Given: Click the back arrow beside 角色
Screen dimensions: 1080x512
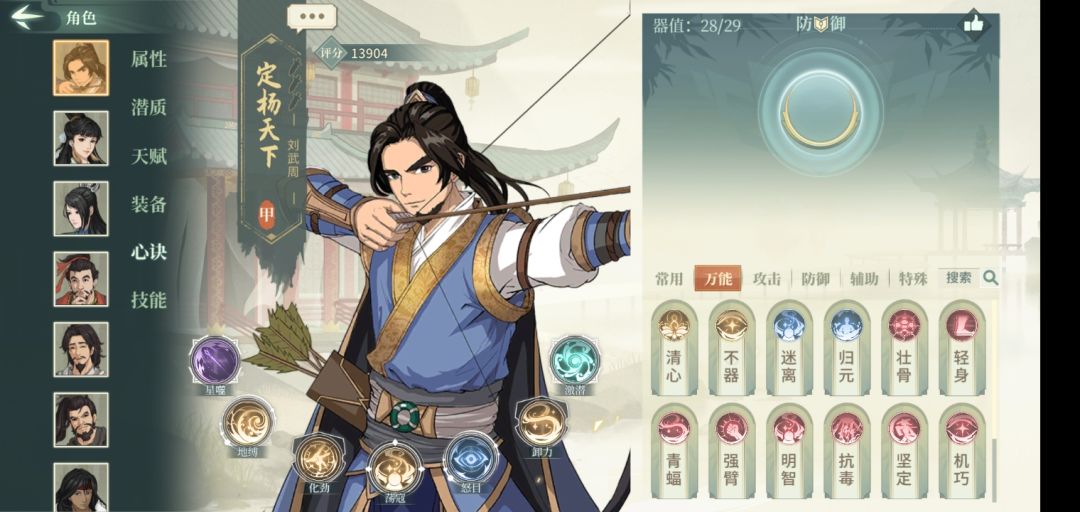Looking at the screenshot, I should tap(28, 17).
